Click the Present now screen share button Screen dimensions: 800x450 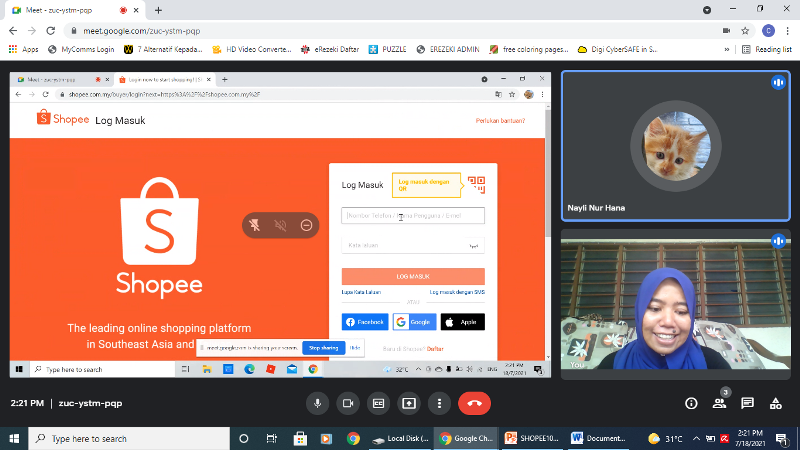point(409,403)
